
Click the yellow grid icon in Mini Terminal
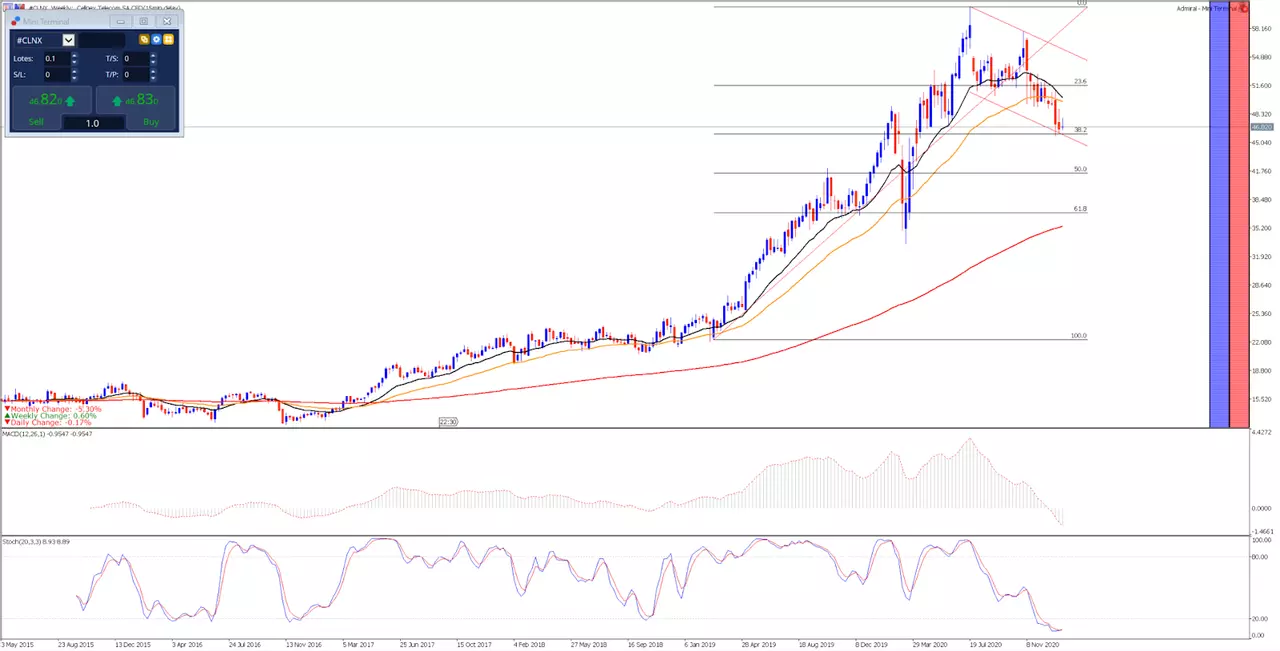[x=168, y=40]
